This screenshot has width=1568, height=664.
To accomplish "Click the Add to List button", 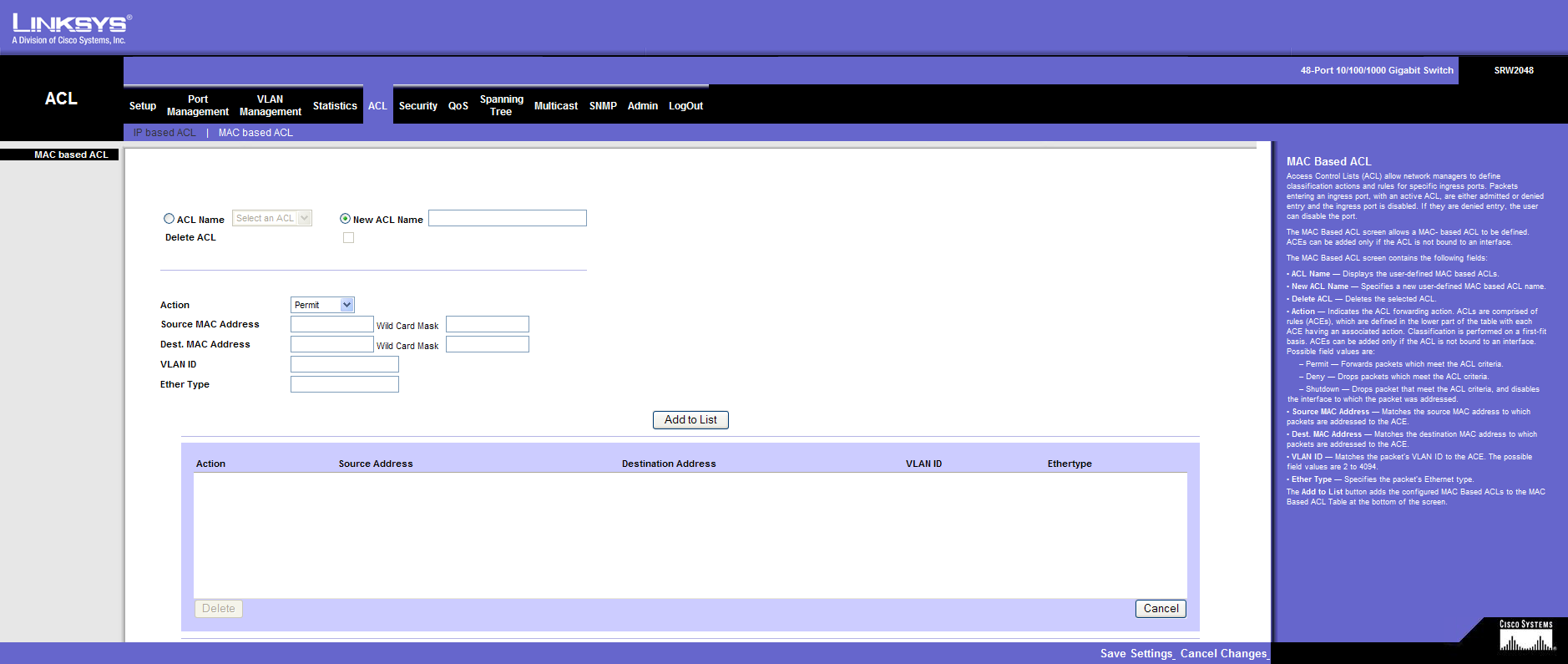I will (690, 420).
